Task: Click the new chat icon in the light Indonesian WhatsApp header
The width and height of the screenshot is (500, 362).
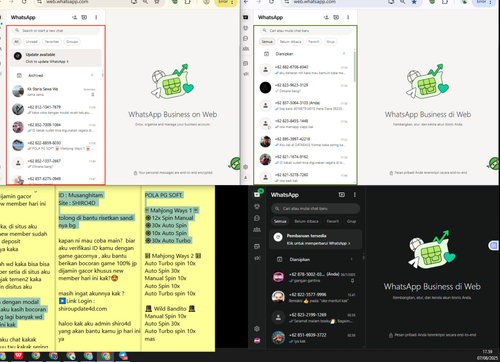Action: [336, 17]
